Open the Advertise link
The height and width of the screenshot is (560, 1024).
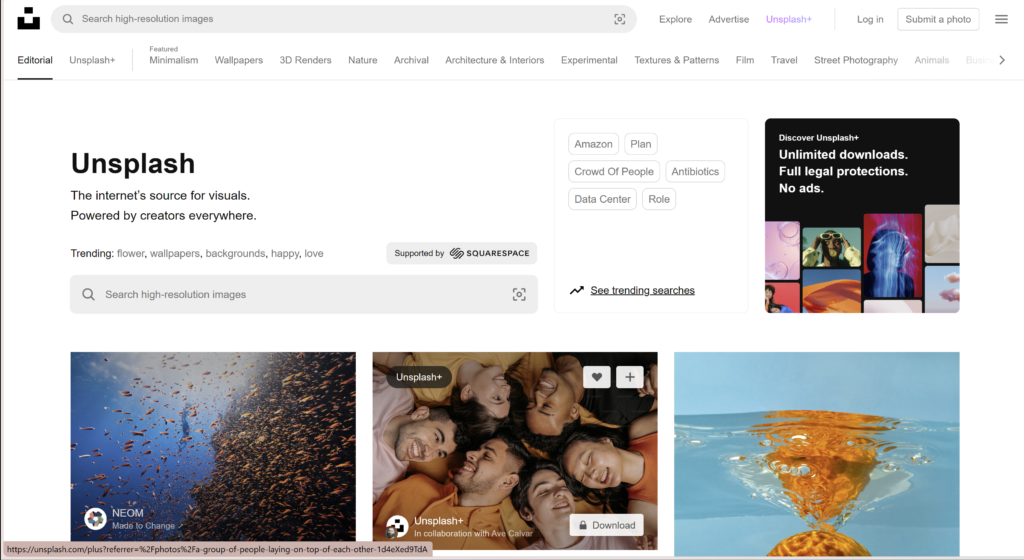coord(729,19)
